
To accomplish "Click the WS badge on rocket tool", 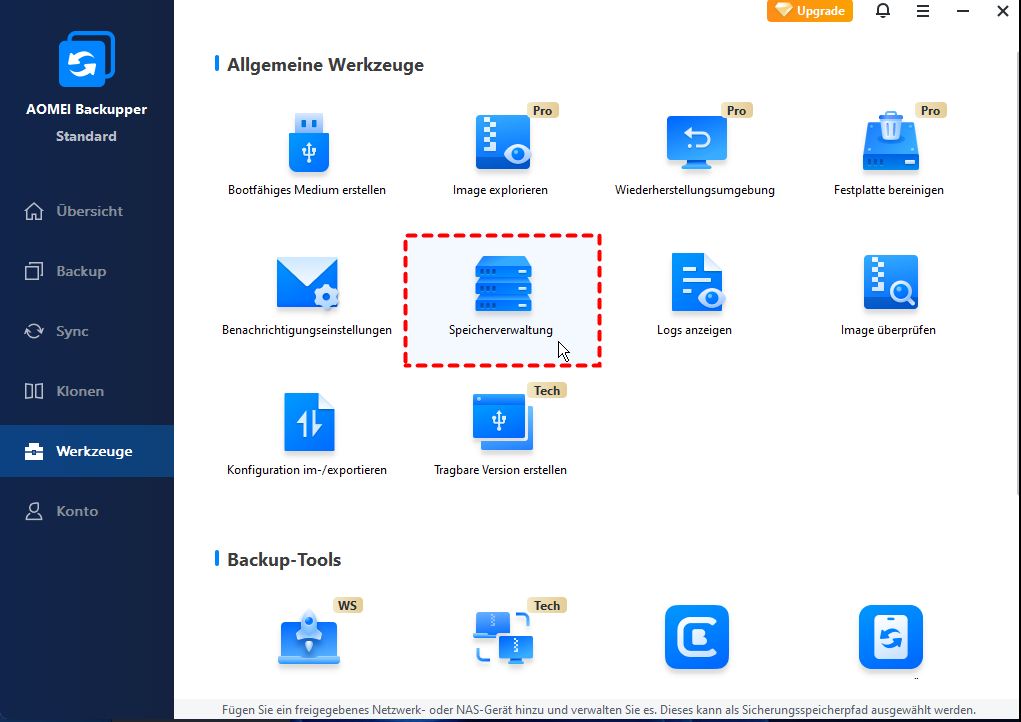I will [x=348, y=605].
